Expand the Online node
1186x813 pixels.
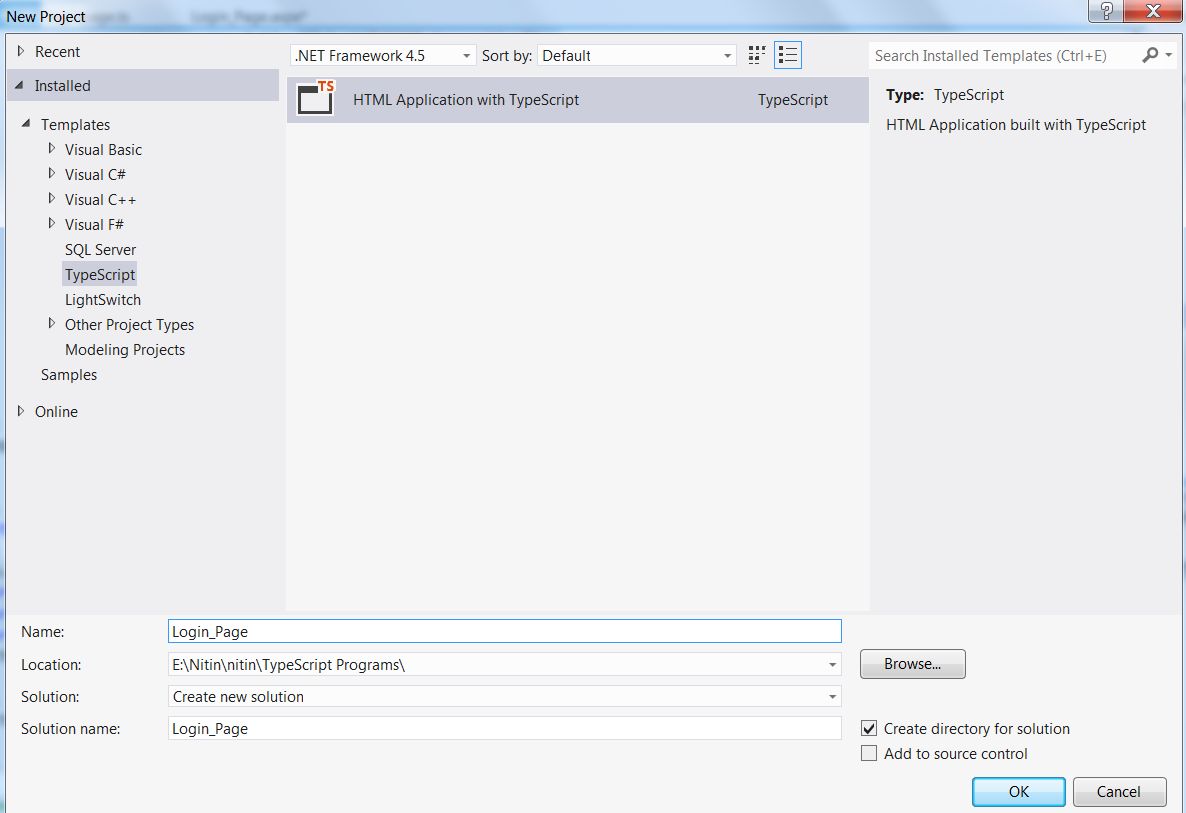tap(21, 411)
